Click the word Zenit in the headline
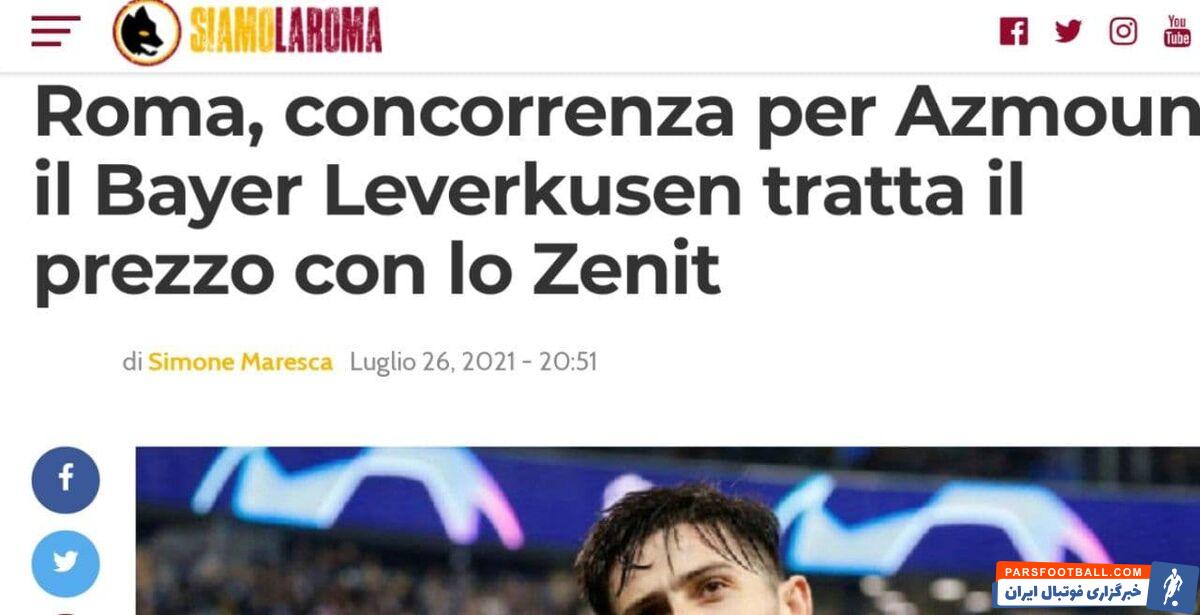 pos(625,270)
